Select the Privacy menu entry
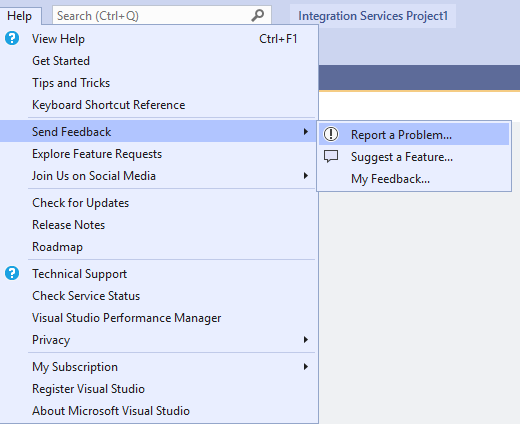The height and width of the screenshot is (424, 520). 158,340
